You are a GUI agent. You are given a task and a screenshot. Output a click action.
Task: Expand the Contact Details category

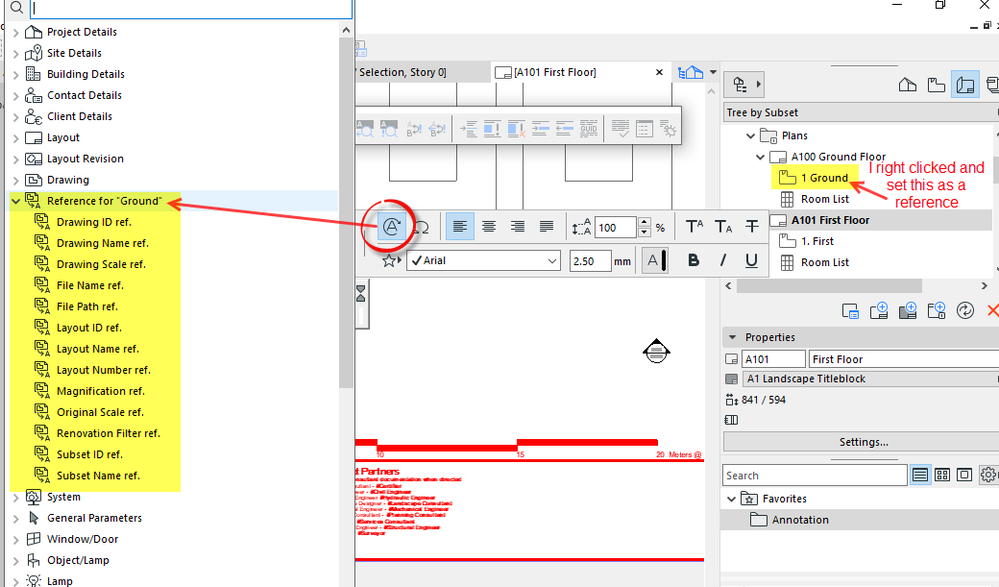(x=17, y=96)
